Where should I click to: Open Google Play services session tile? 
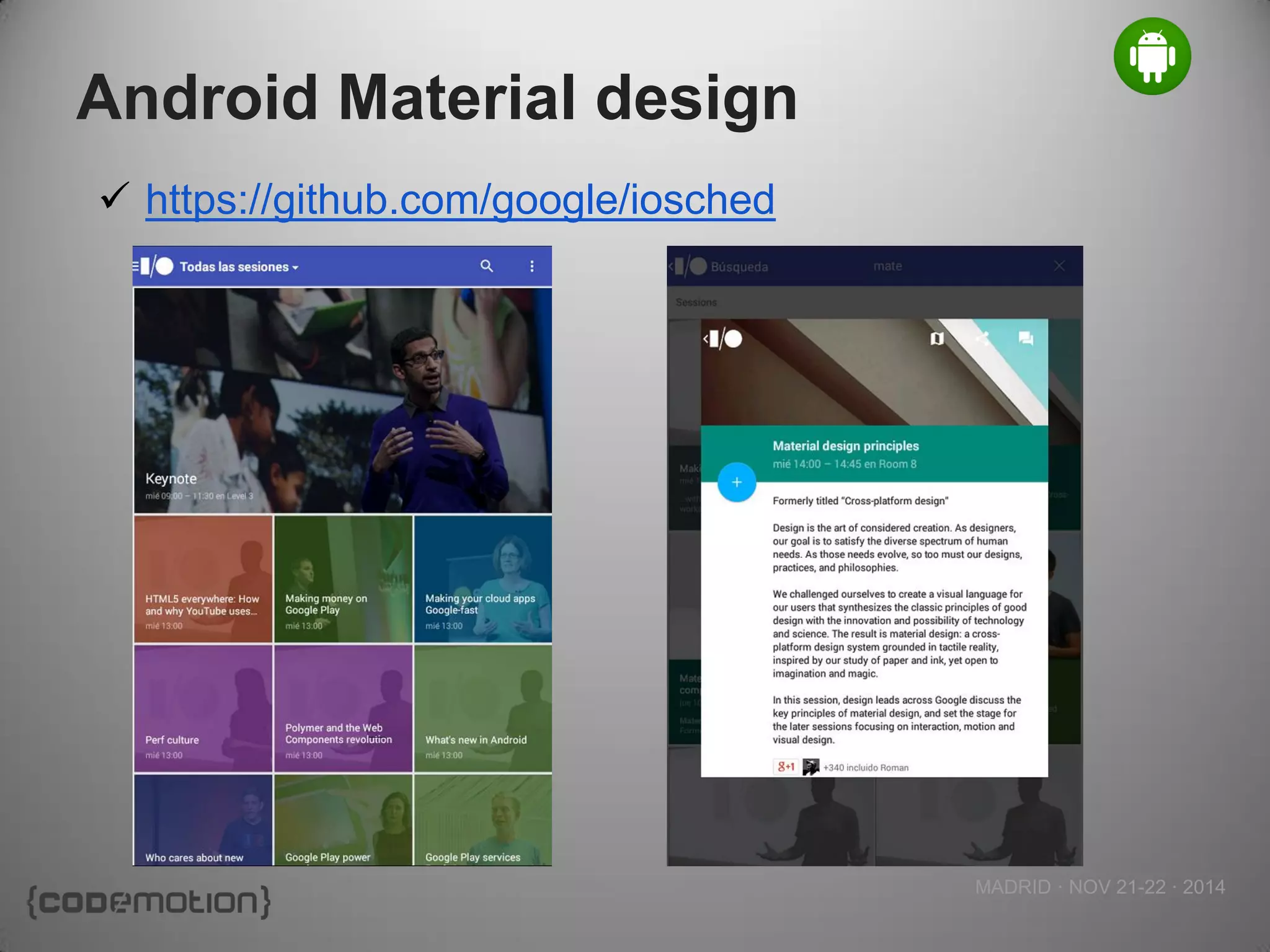coord(483,820)
